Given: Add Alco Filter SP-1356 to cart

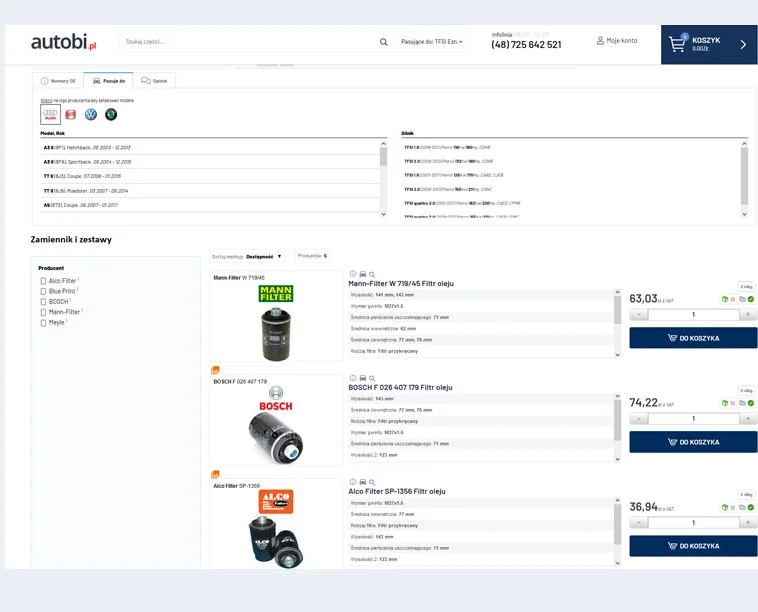Looking at the screenshot, I should coord(693,546).
